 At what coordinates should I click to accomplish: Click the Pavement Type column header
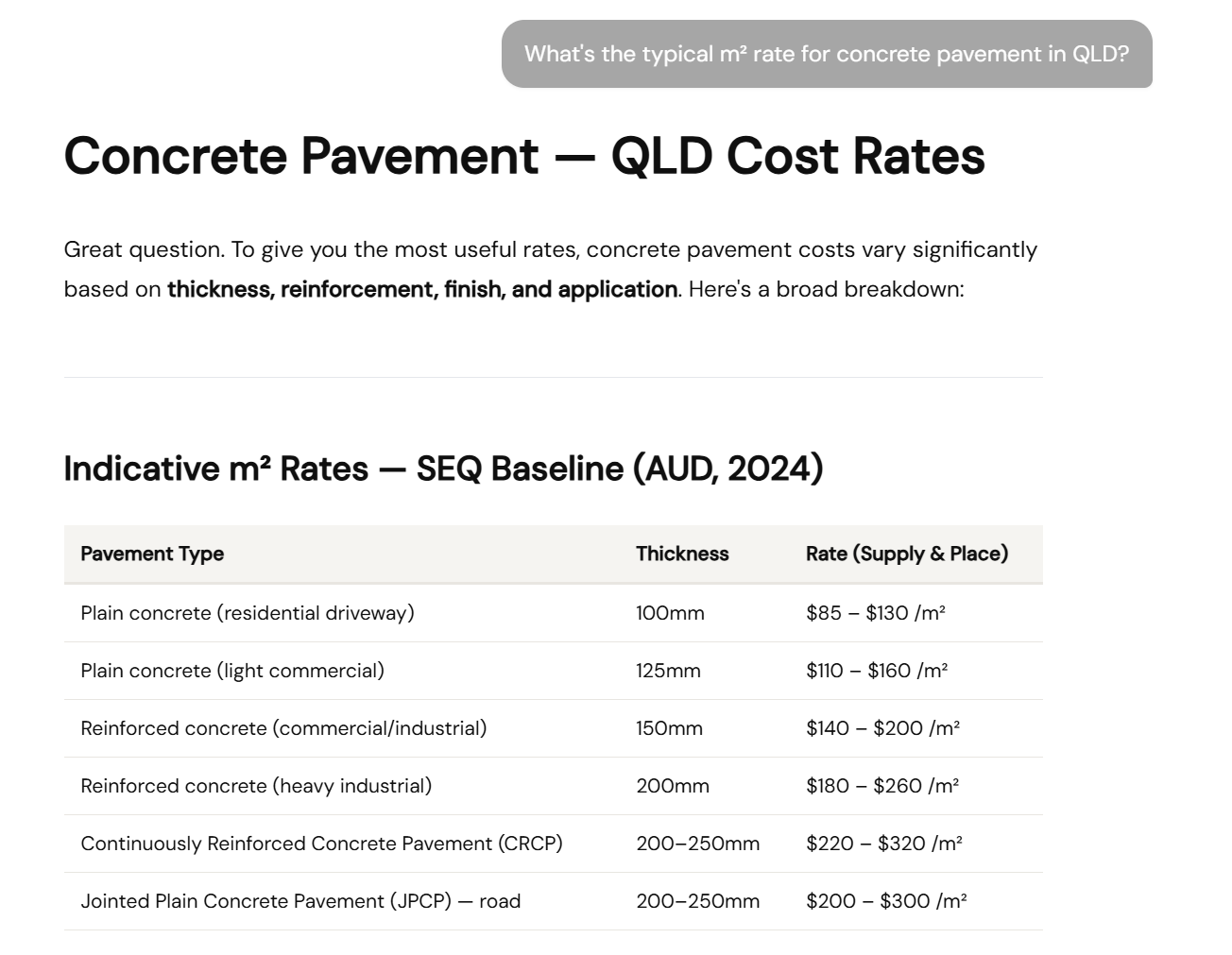point(151,554)
